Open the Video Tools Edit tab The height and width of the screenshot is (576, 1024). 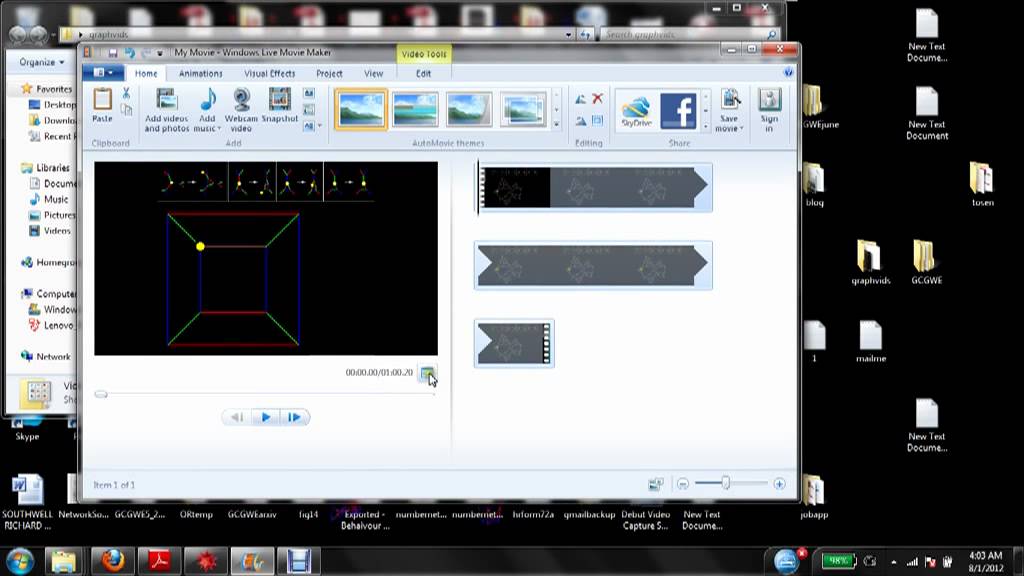[423, 74]
